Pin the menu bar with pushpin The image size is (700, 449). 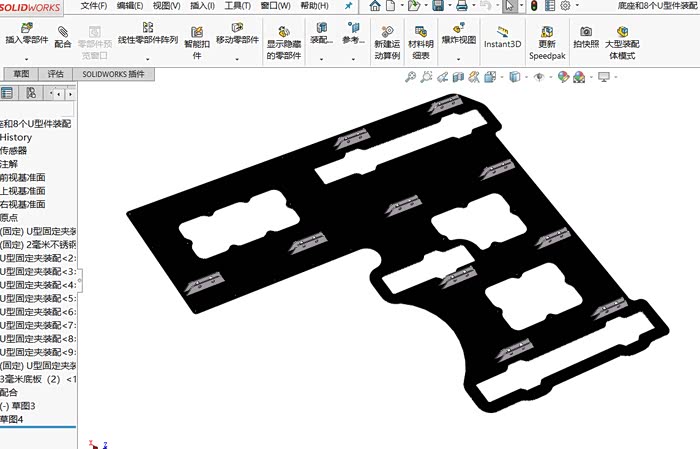[348, 6]
